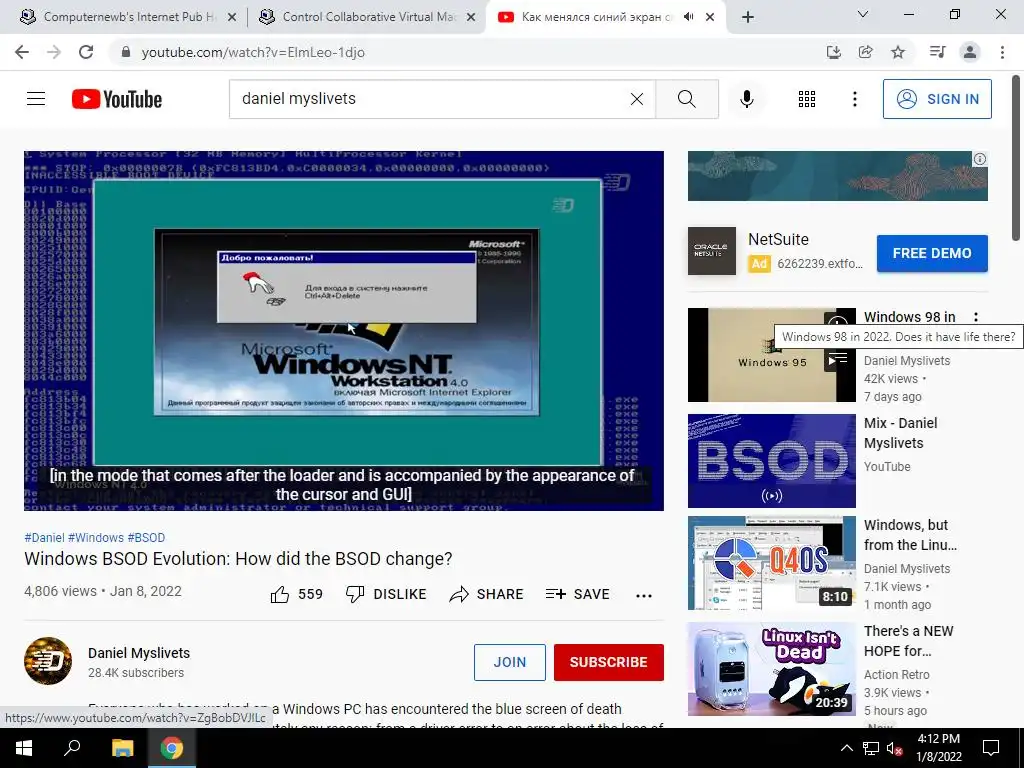
Task: Open options menu for Windows 98 video
Action: click(x=976, y=317)
